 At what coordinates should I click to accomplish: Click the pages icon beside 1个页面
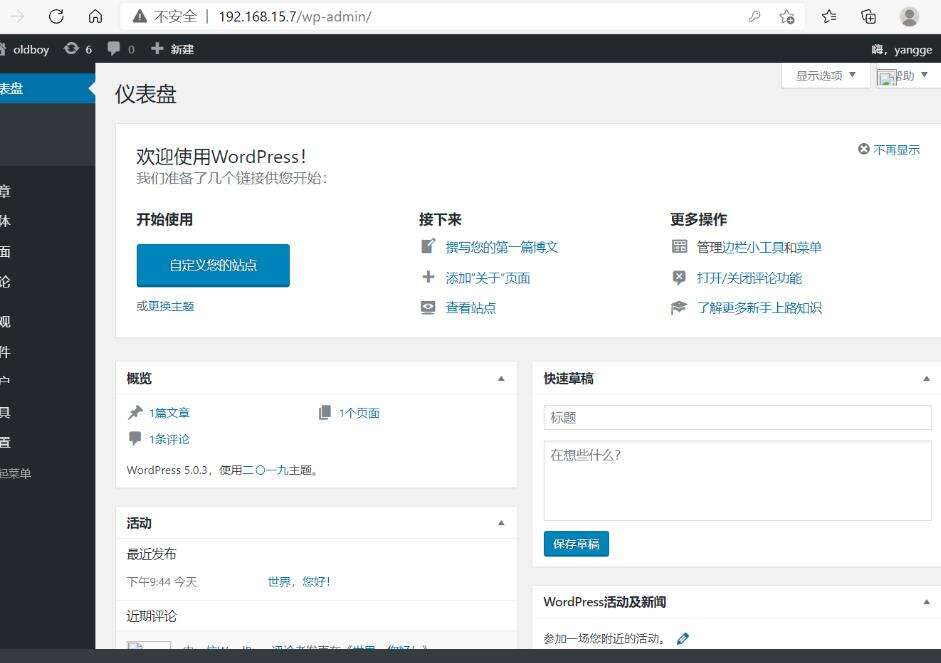325,412
